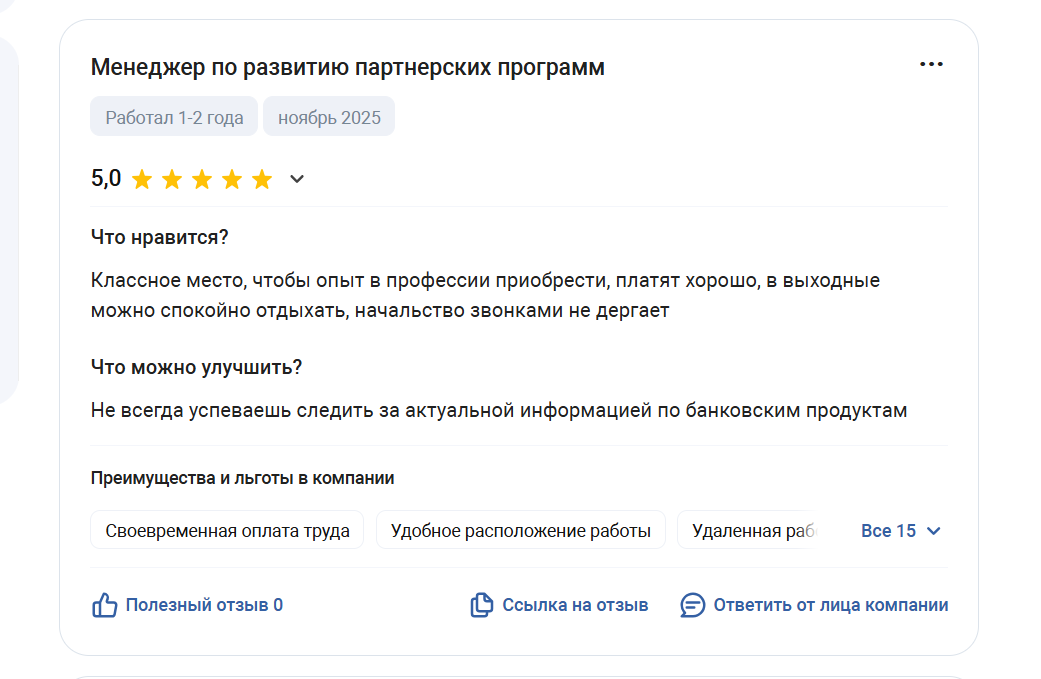Click the 5,0 rating score
Viewport: 1041px width, 679px height.
click(x=106, y=179)
